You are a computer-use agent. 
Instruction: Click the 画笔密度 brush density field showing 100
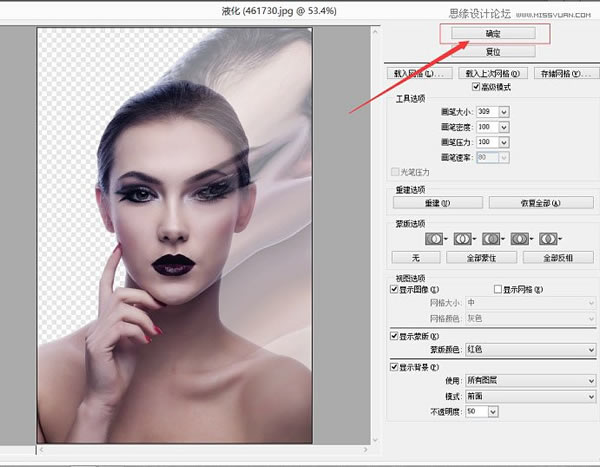(x=488, y=127)
